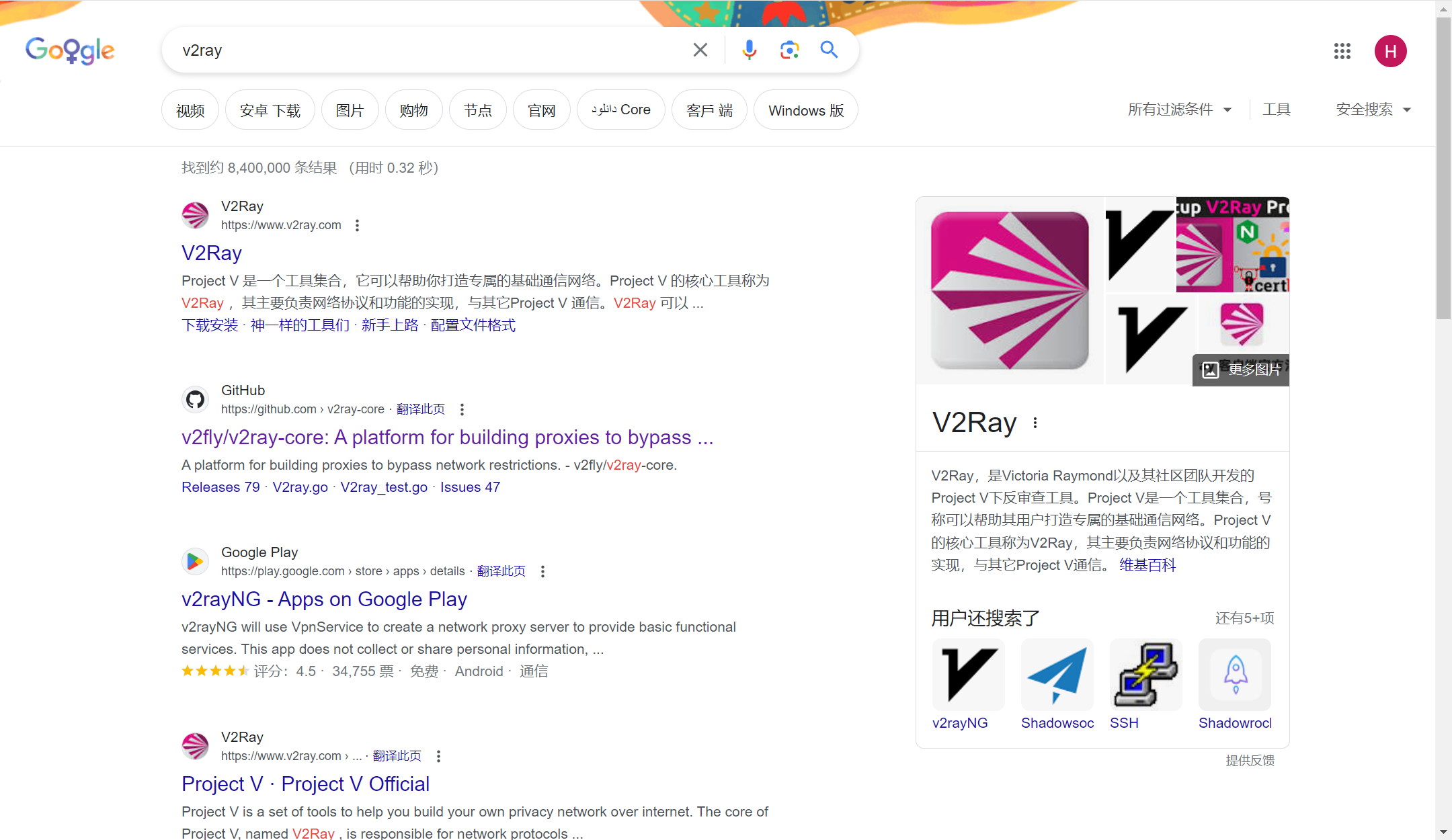Screen dimensions: 1452x840
Task: Open the account avatar labeled H
Action: [1390, 51]
